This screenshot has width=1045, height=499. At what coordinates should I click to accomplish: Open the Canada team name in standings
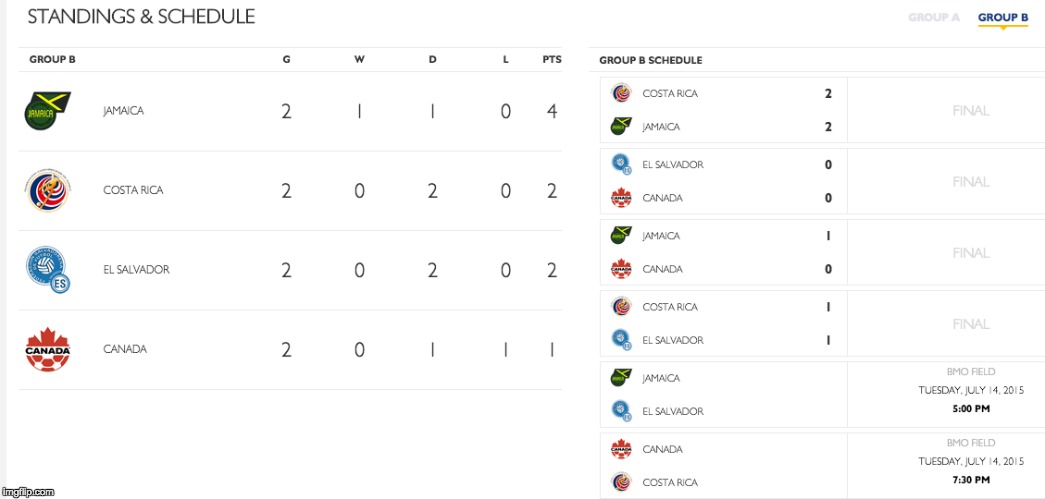125,349
